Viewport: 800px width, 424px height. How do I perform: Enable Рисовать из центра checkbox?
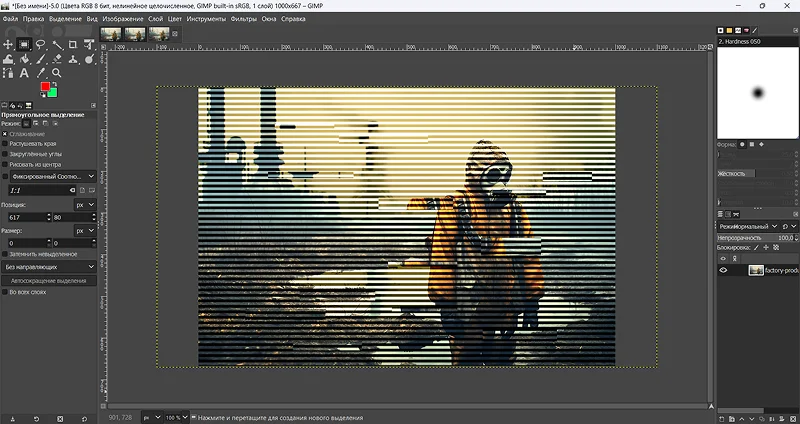pyautogui.click(x=5, y=165)
